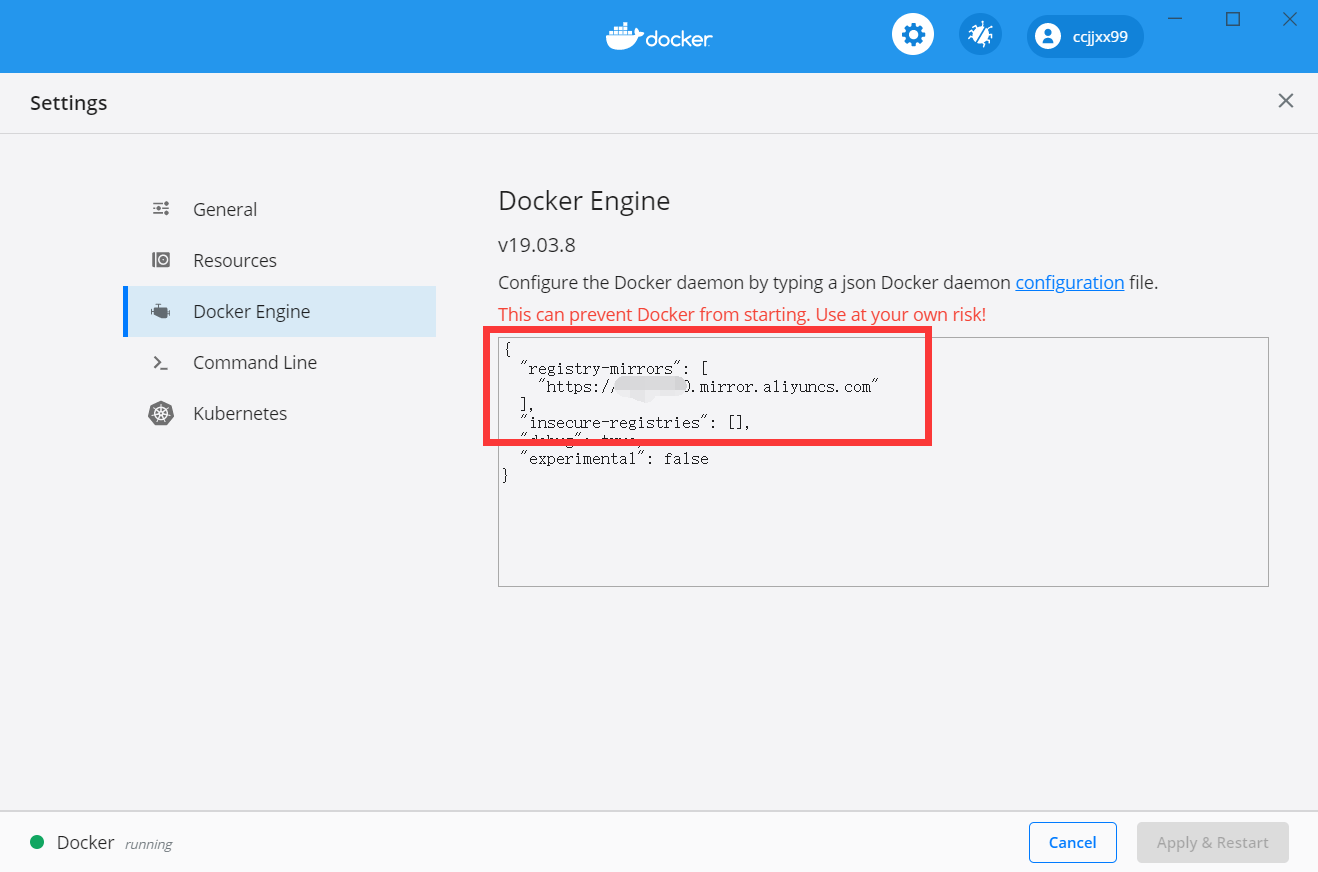The width and height of the screenshot is (1318, 872).
Task: Open the settings gear in the title bar
Action: [x=912, y=33]
